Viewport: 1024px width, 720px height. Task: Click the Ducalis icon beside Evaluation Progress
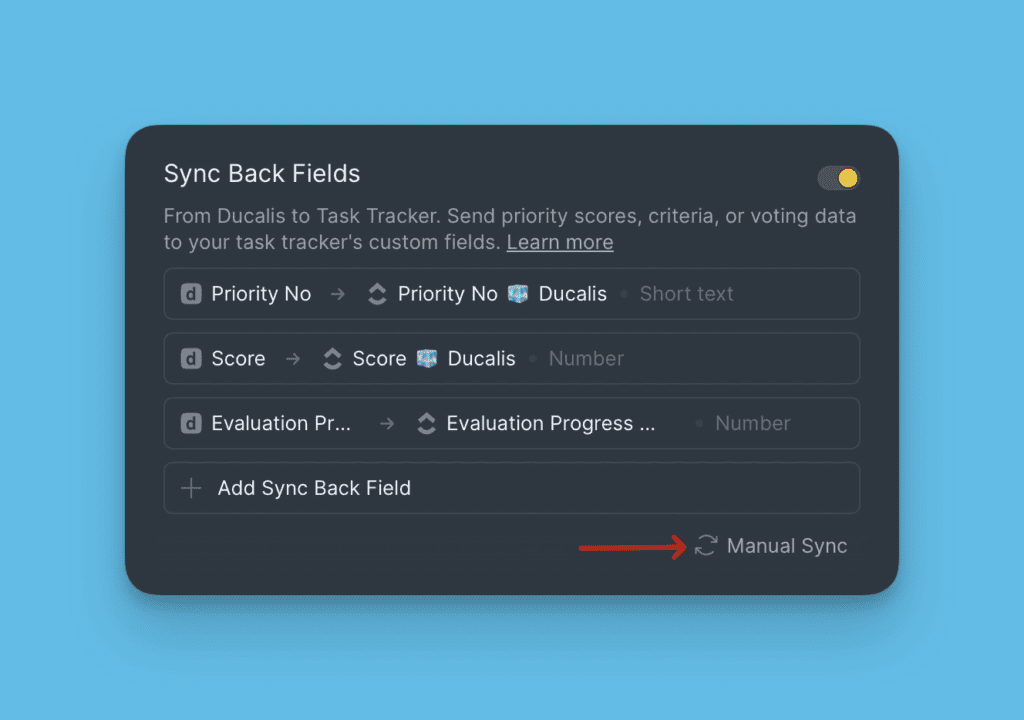[191, 424]
